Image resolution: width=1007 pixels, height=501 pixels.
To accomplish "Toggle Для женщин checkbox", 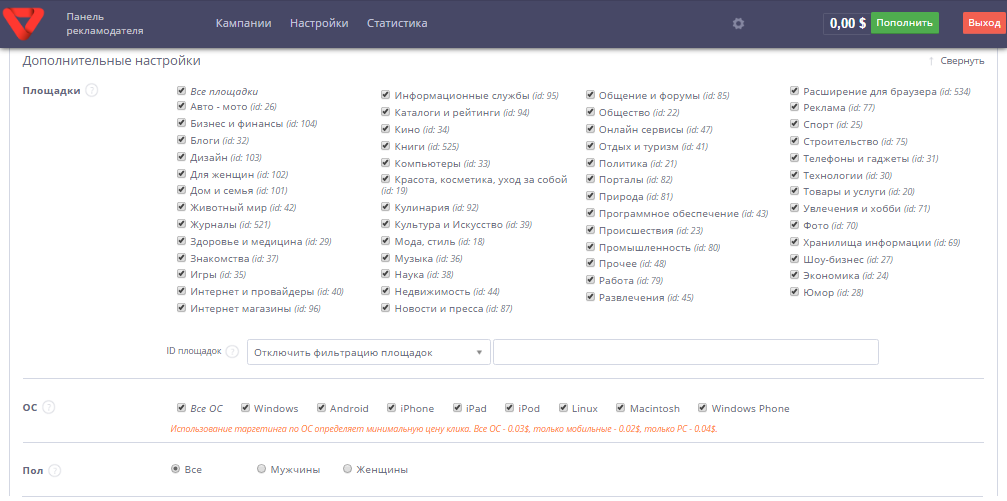I will [181, 173].
